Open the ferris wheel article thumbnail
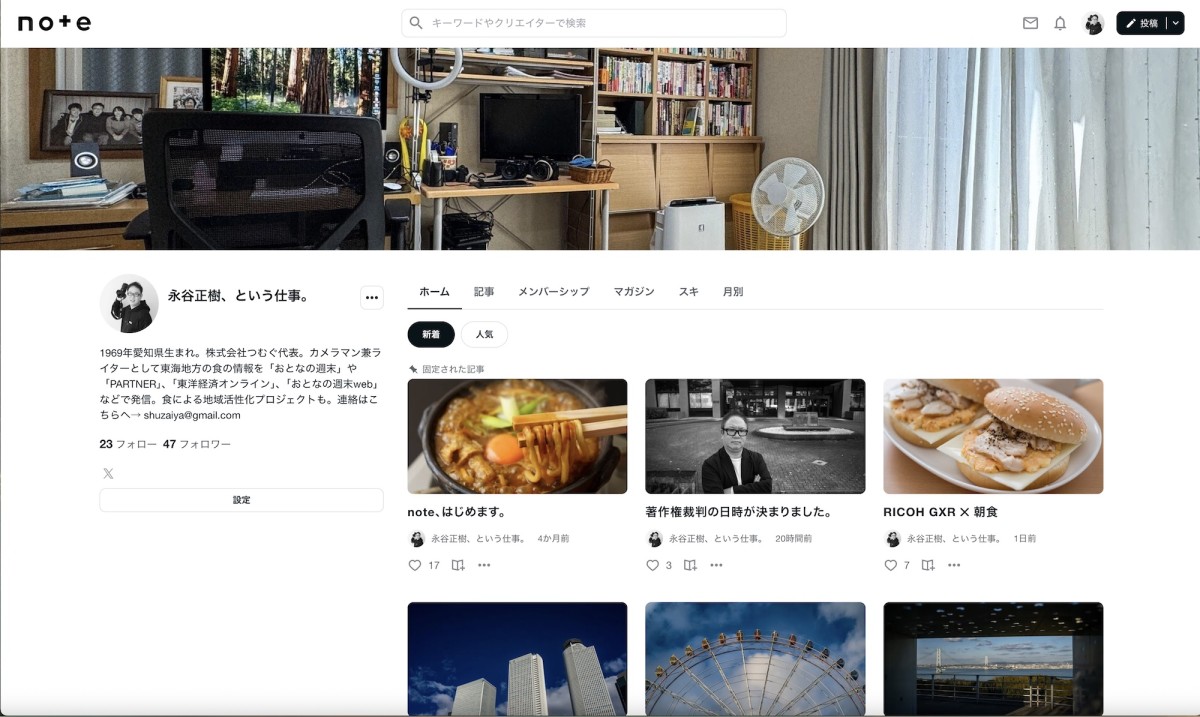 click(x=755, y=658)
